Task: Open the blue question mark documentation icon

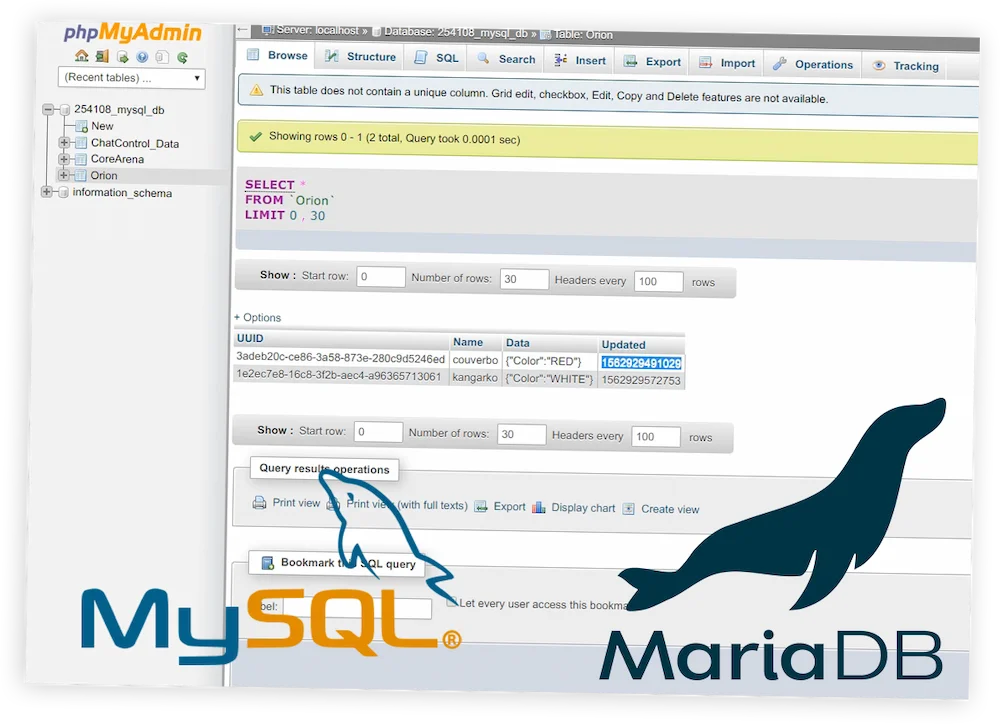Action: [x=142, y=57]
